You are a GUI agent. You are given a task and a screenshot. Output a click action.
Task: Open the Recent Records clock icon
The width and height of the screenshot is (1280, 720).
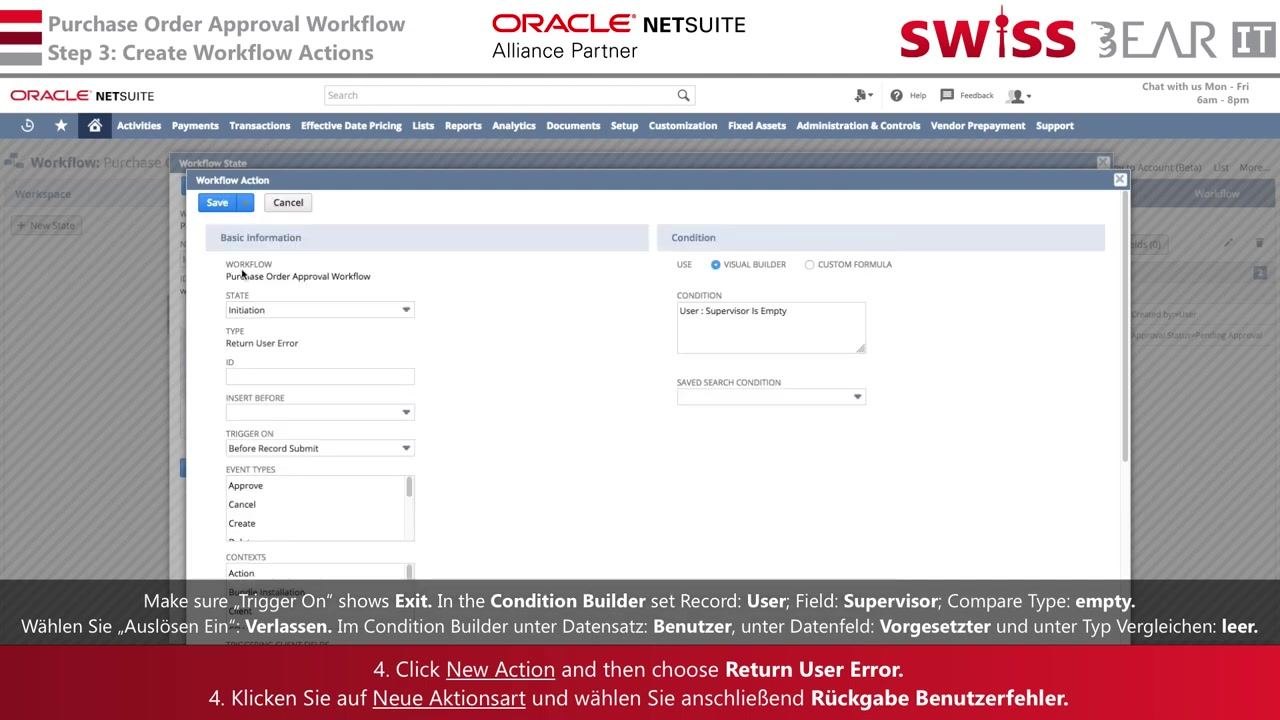28,126
